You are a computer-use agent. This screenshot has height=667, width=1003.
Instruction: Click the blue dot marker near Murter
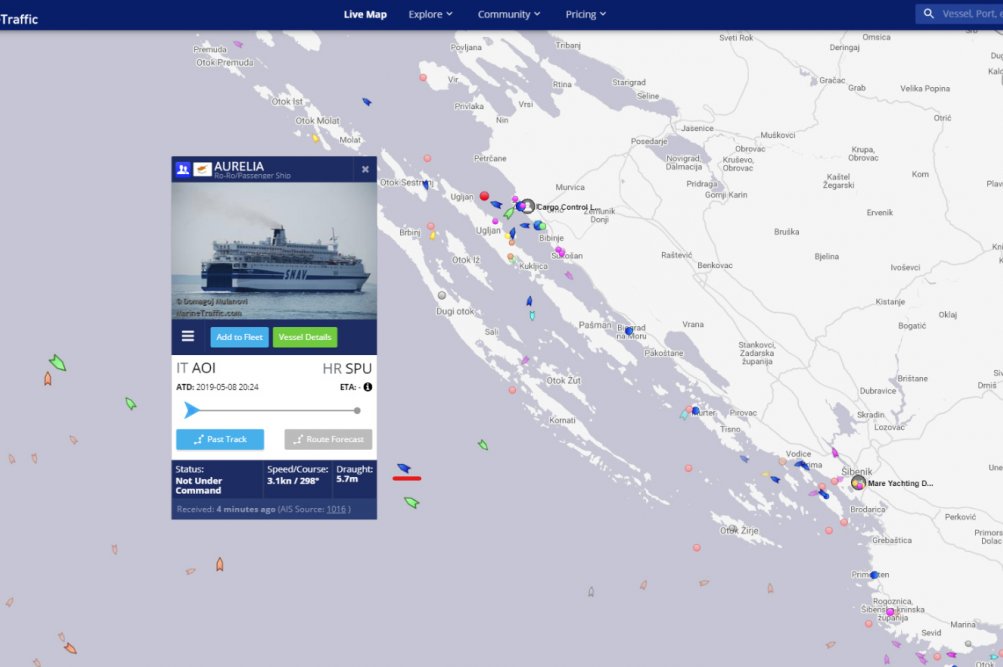[x=696, y=411]
